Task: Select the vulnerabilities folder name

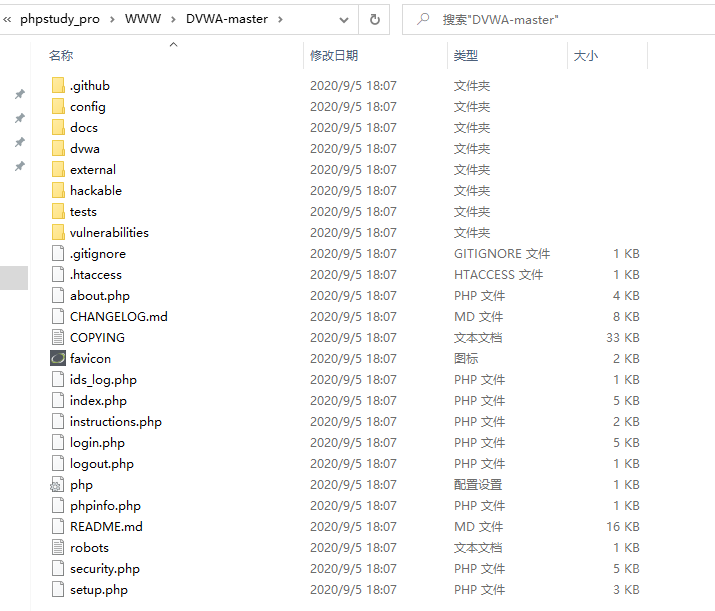Action: click(109, 233)
